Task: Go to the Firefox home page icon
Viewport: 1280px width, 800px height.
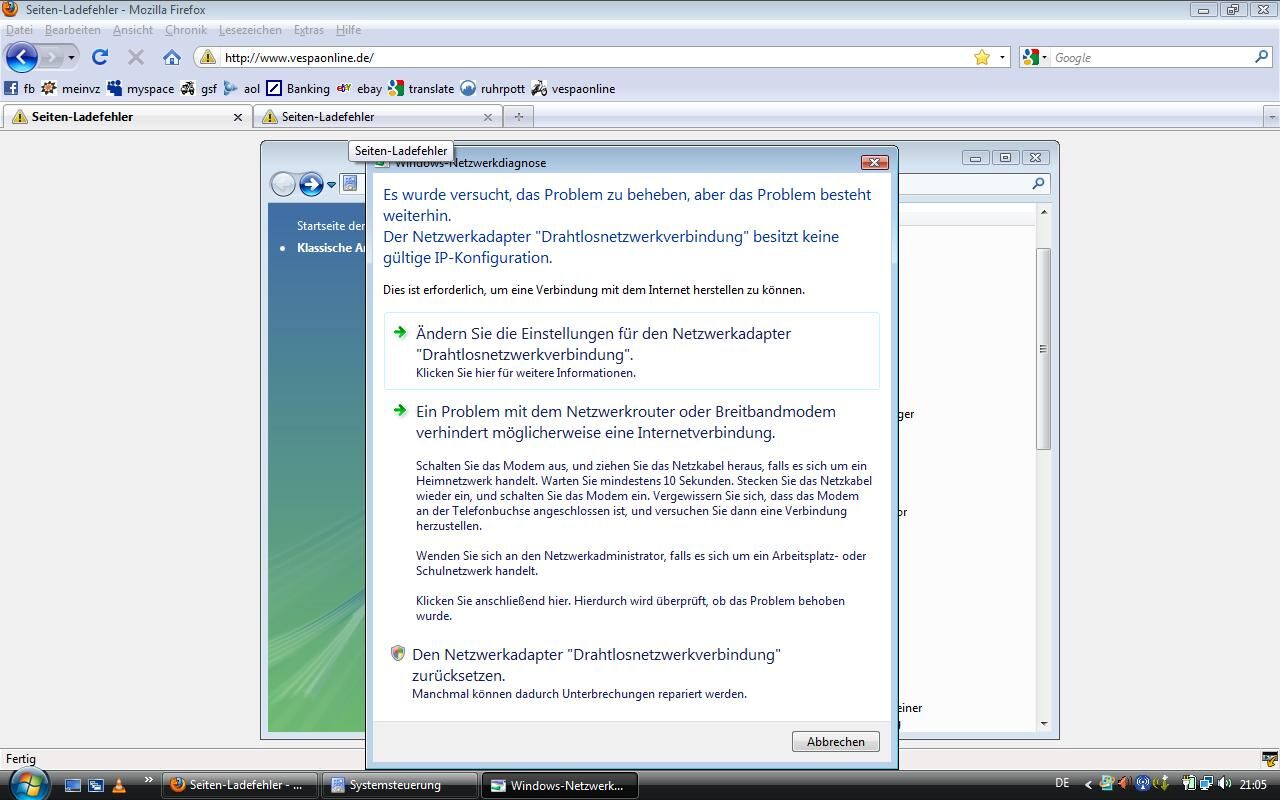Action: click(172, 57)
